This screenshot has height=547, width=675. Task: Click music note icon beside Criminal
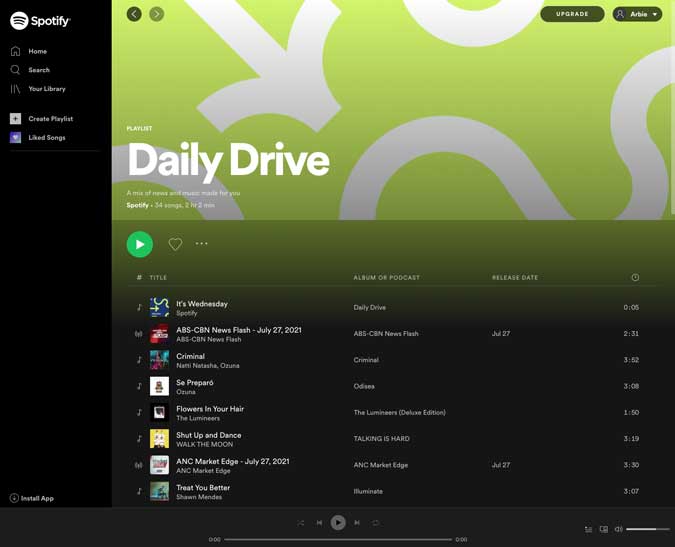click(x=139, y=360)
